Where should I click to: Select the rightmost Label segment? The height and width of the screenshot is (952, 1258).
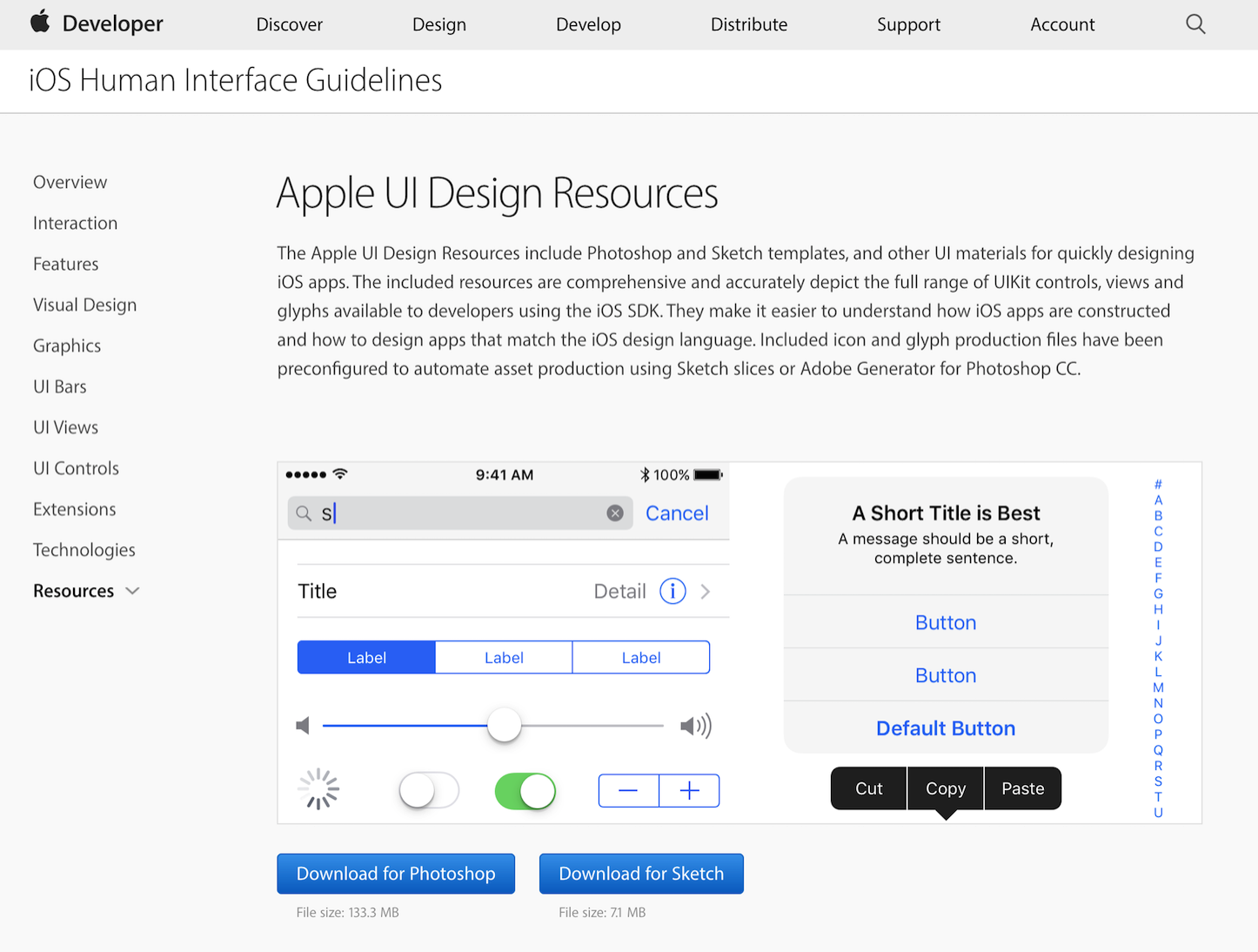pyautogui.click(x=641, y=658)
